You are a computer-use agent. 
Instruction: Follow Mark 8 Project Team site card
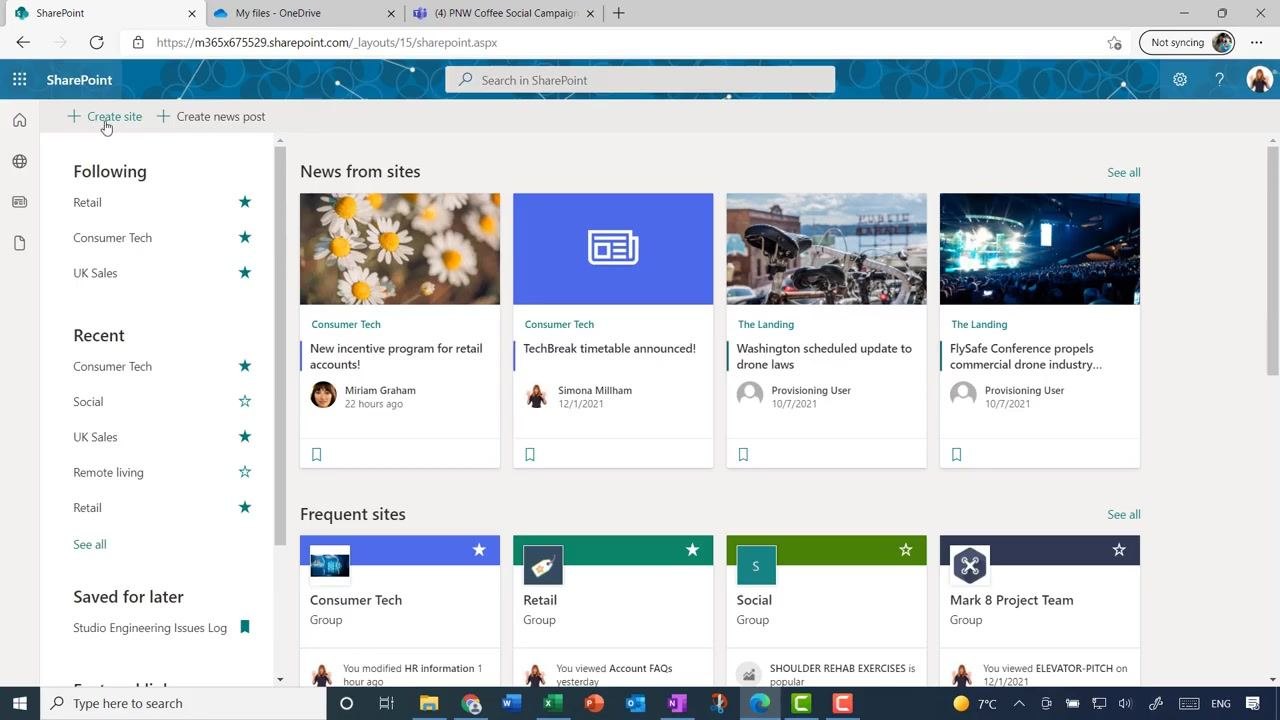tap(1119, 550)
